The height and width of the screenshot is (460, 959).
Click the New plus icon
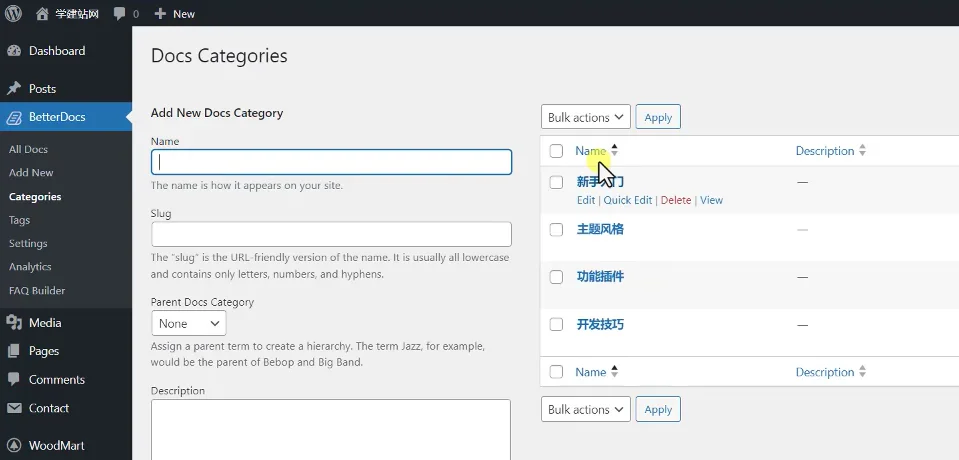160,13
